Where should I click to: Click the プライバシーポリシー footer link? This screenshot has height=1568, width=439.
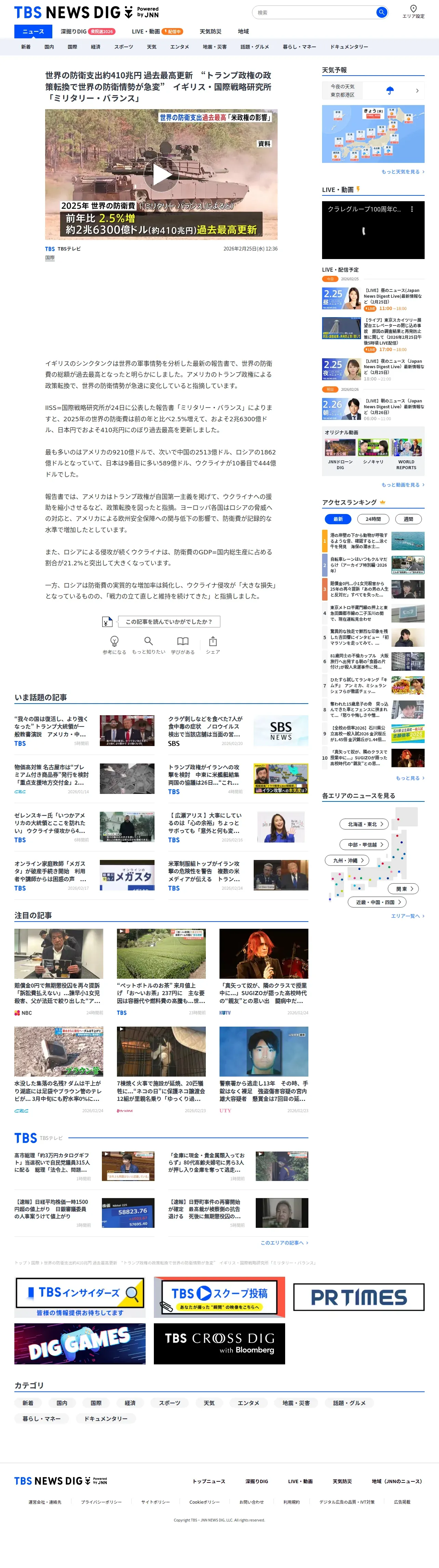102,1502
